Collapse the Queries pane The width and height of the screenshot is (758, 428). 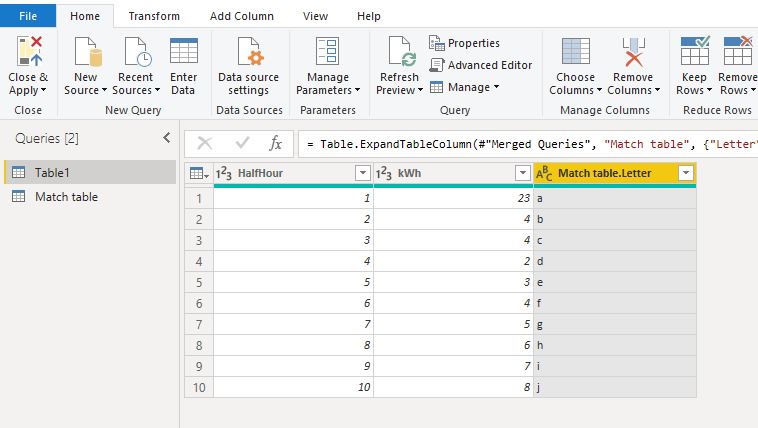[x=167, y=138]
